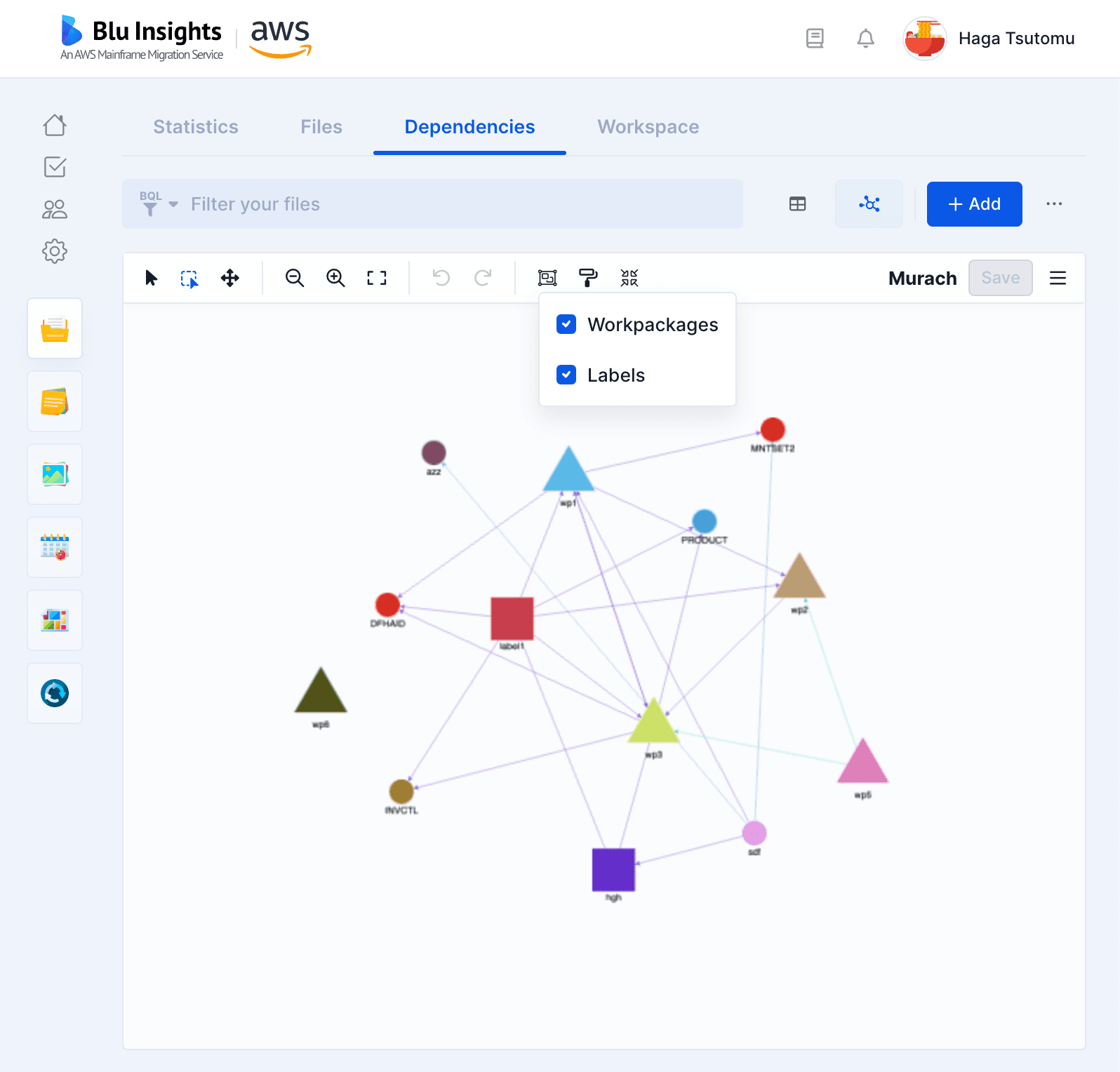
Task: Undo the last graph action
Action: pos(441,279)
